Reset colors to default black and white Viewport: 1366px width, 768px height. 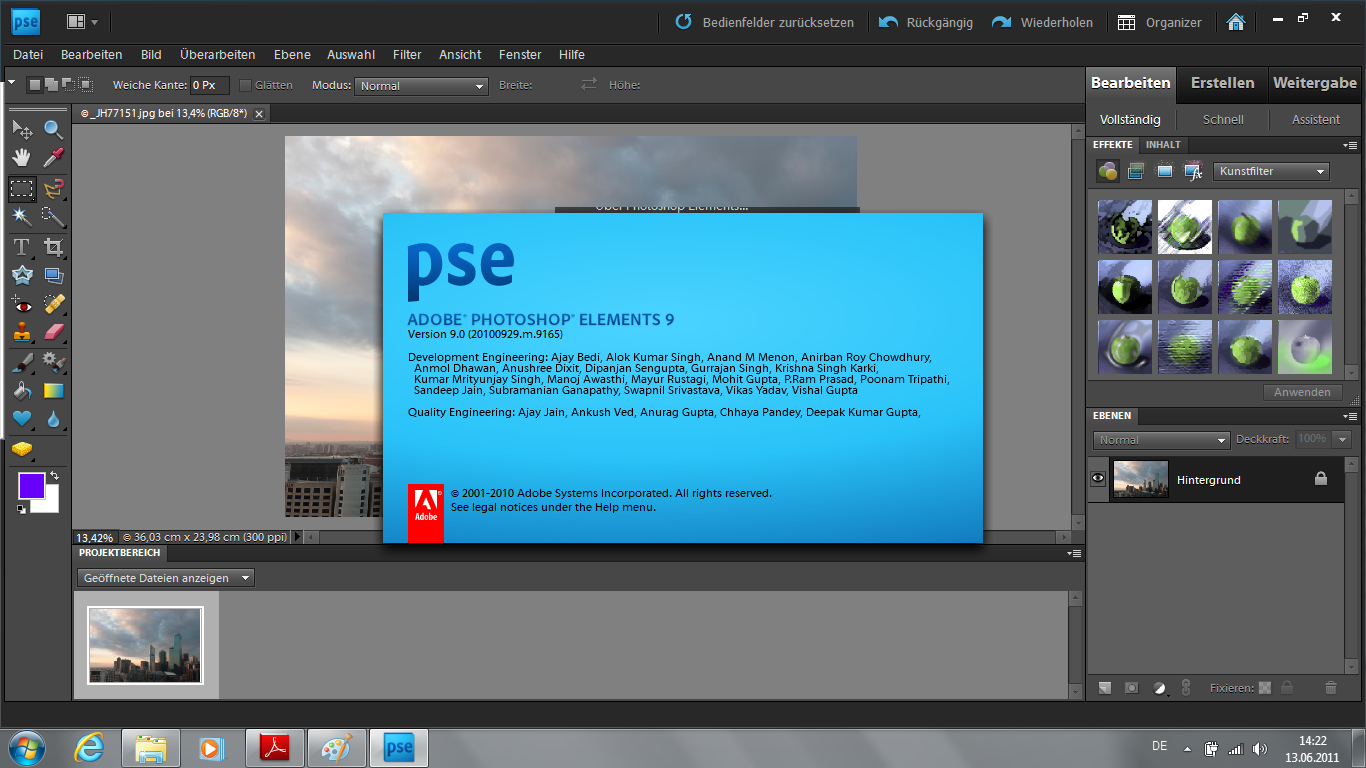click(22, 510)
